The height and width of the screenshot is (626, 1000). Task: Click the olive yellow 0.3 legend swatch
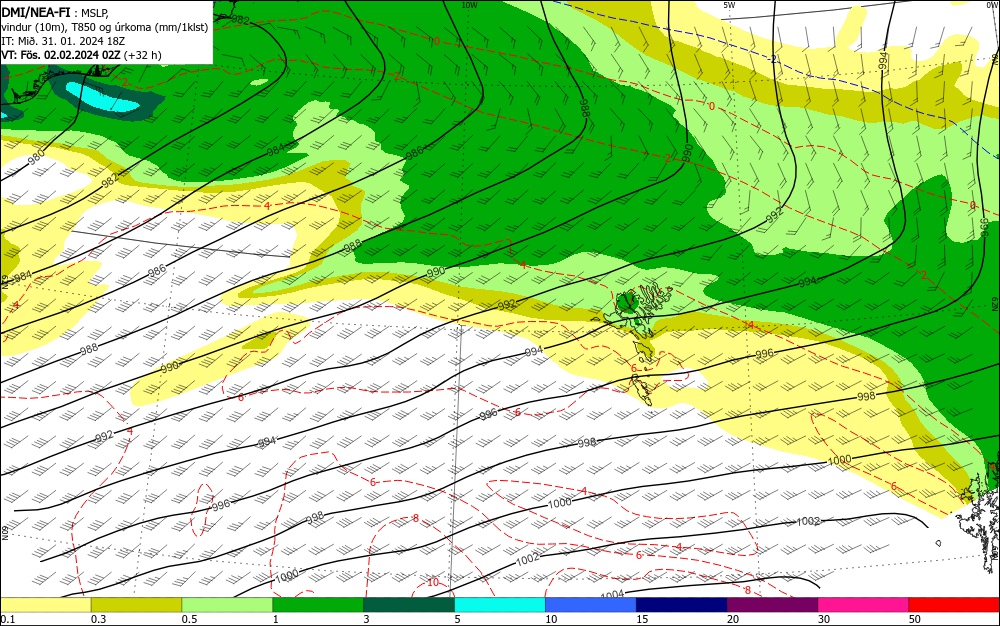[x=136, y=605]
